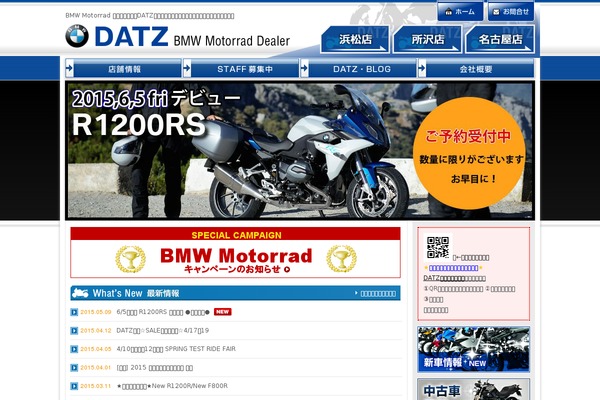Open the 新車情報 NEW banner
The width and height of the screenshot is (600, 400).
[473, 349]
